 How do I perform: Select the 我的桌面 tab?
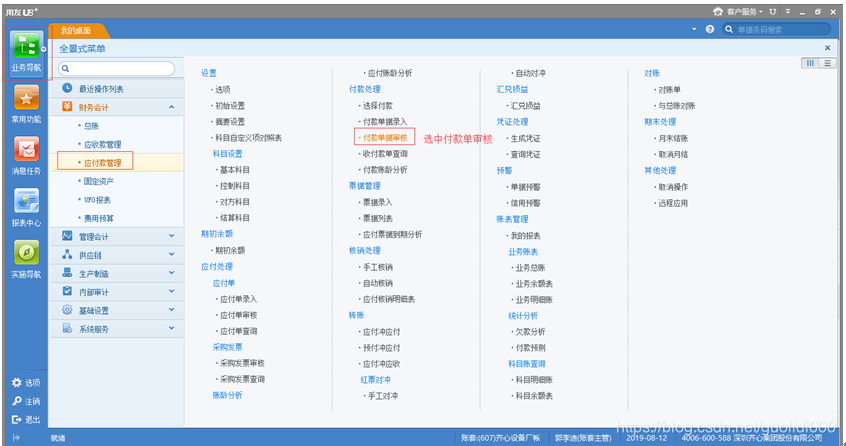tap(76, 31)
